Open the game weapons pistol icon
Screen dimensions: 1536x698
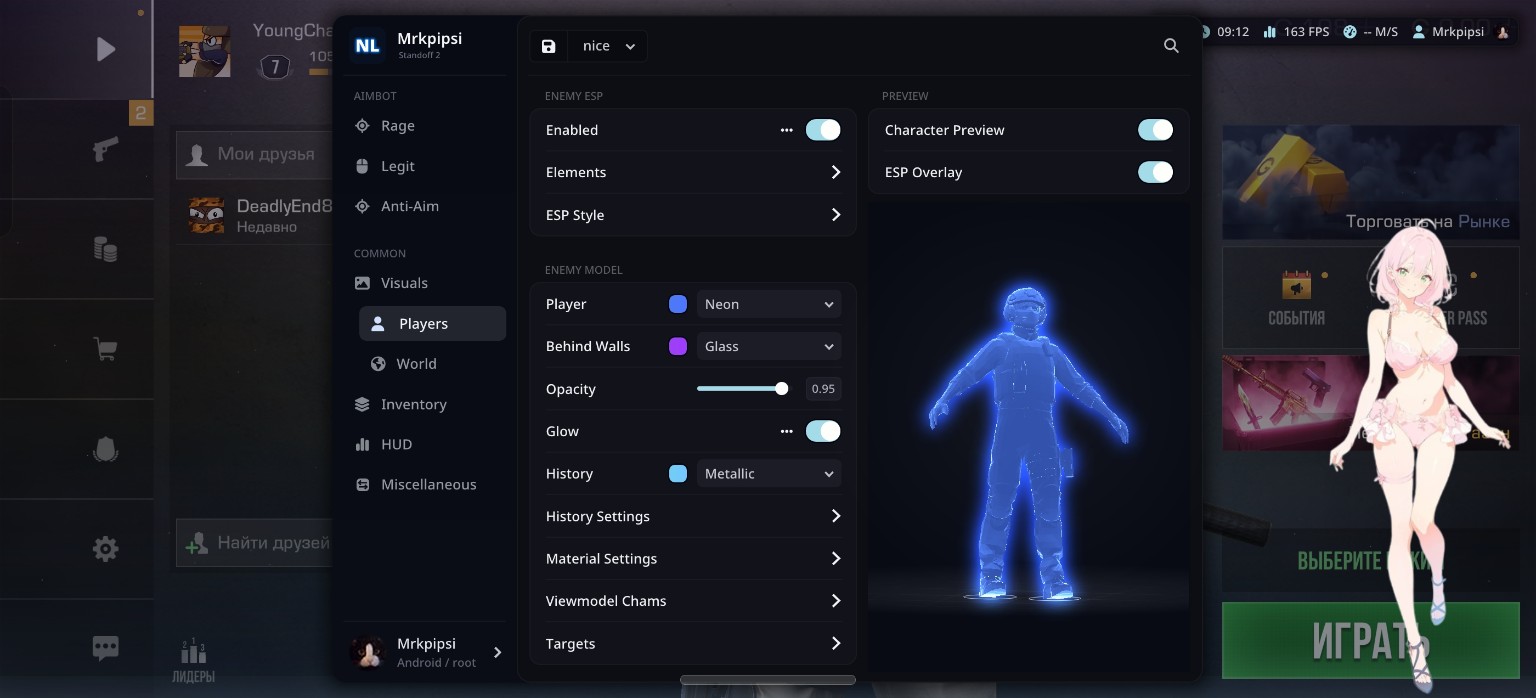pyautogui.click(x=106, y=149)
